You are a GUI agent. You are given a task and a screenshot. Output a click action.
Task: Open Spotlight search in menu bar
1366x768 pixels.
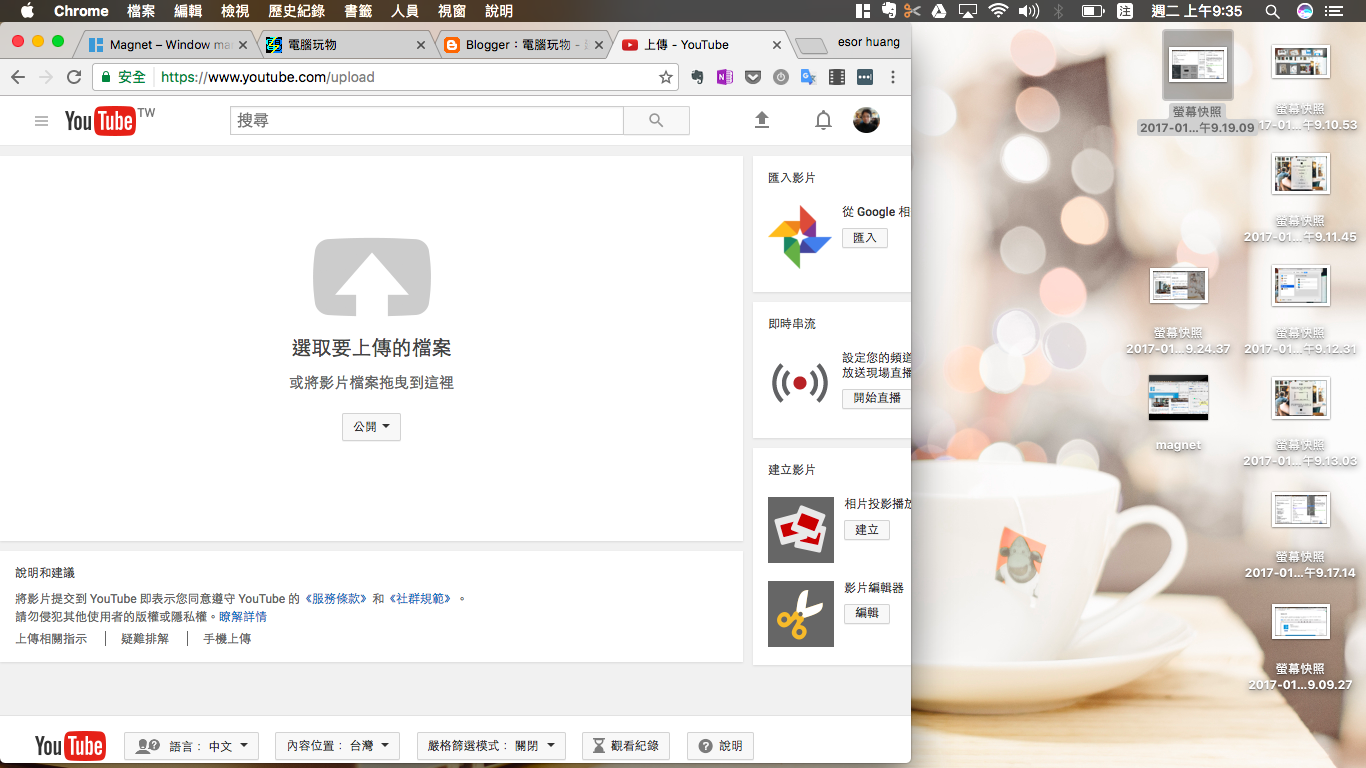pos(1272,11)
